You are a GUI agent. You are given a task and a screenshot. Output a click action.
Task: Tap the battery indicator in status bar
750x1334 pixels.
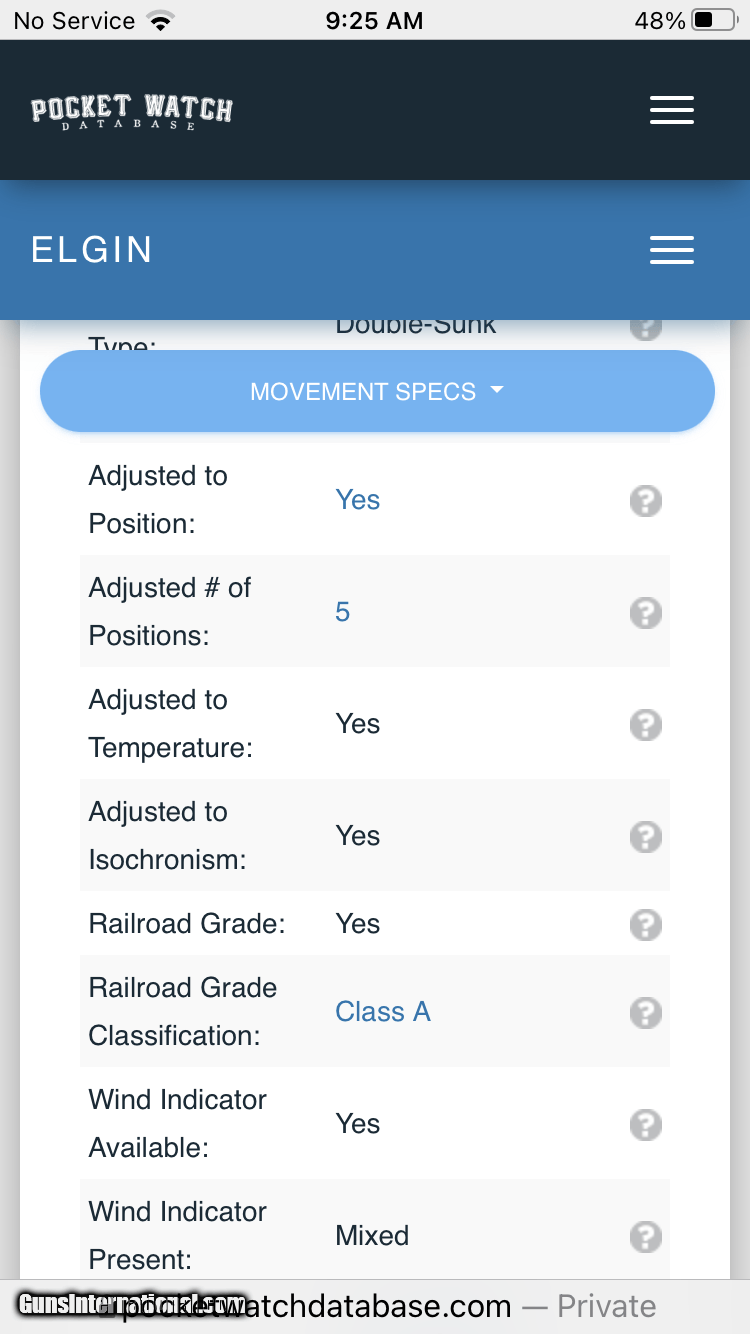click(x=714, y=20)
